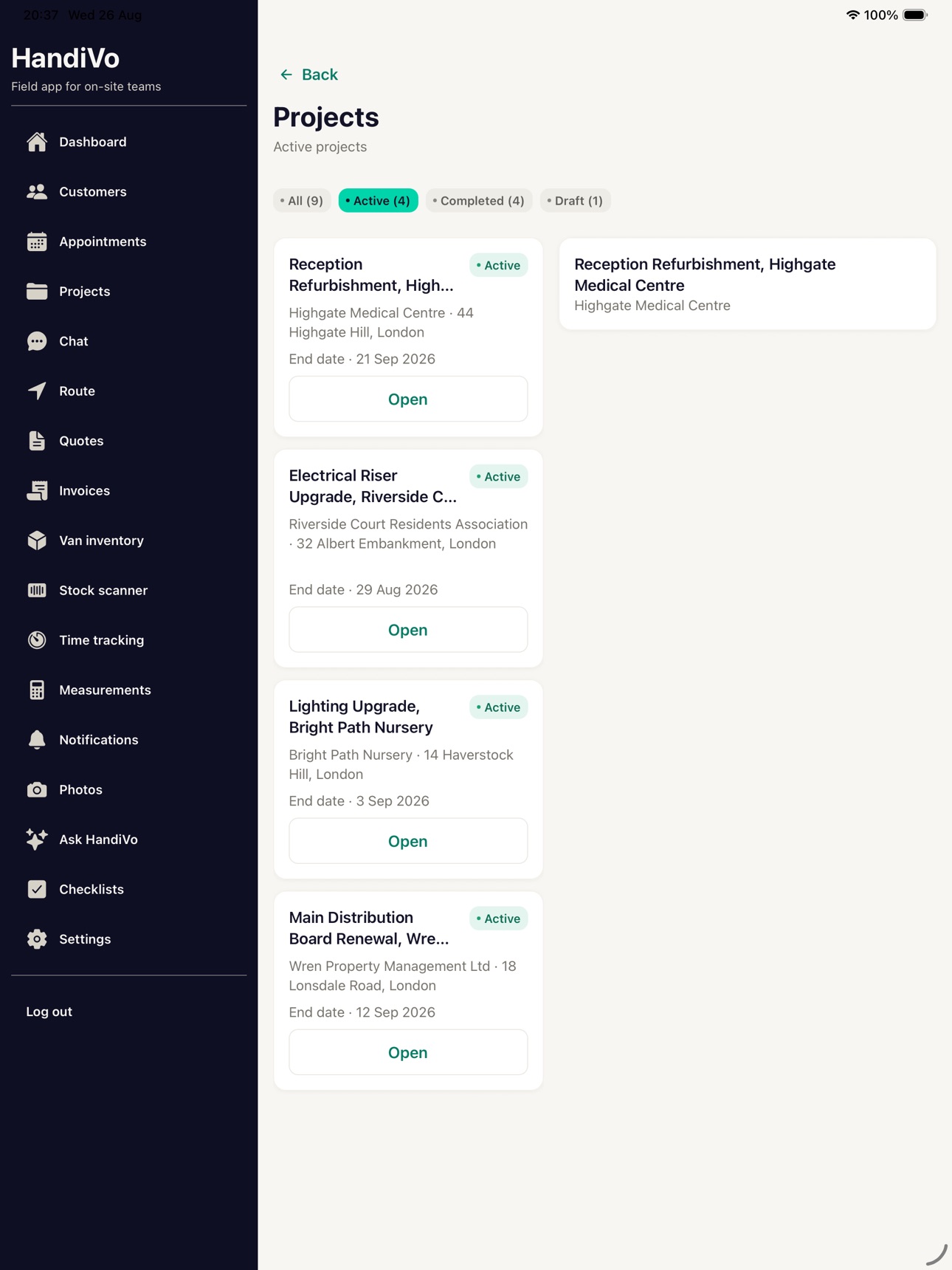This screenshot has width=952, height=1270.
Task: Click the Active badge on Electrical Riser card
Action: coord(498,477)
